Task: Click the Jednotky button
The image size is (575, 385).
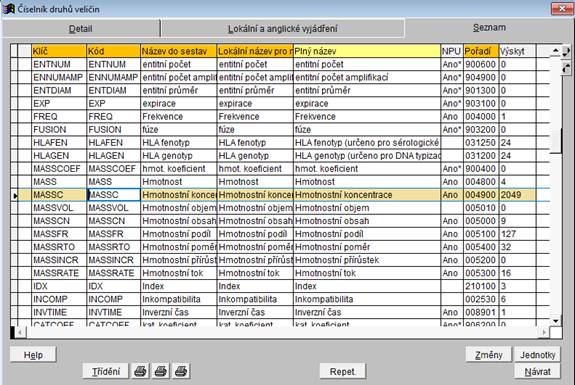Action: coord(538,355)
